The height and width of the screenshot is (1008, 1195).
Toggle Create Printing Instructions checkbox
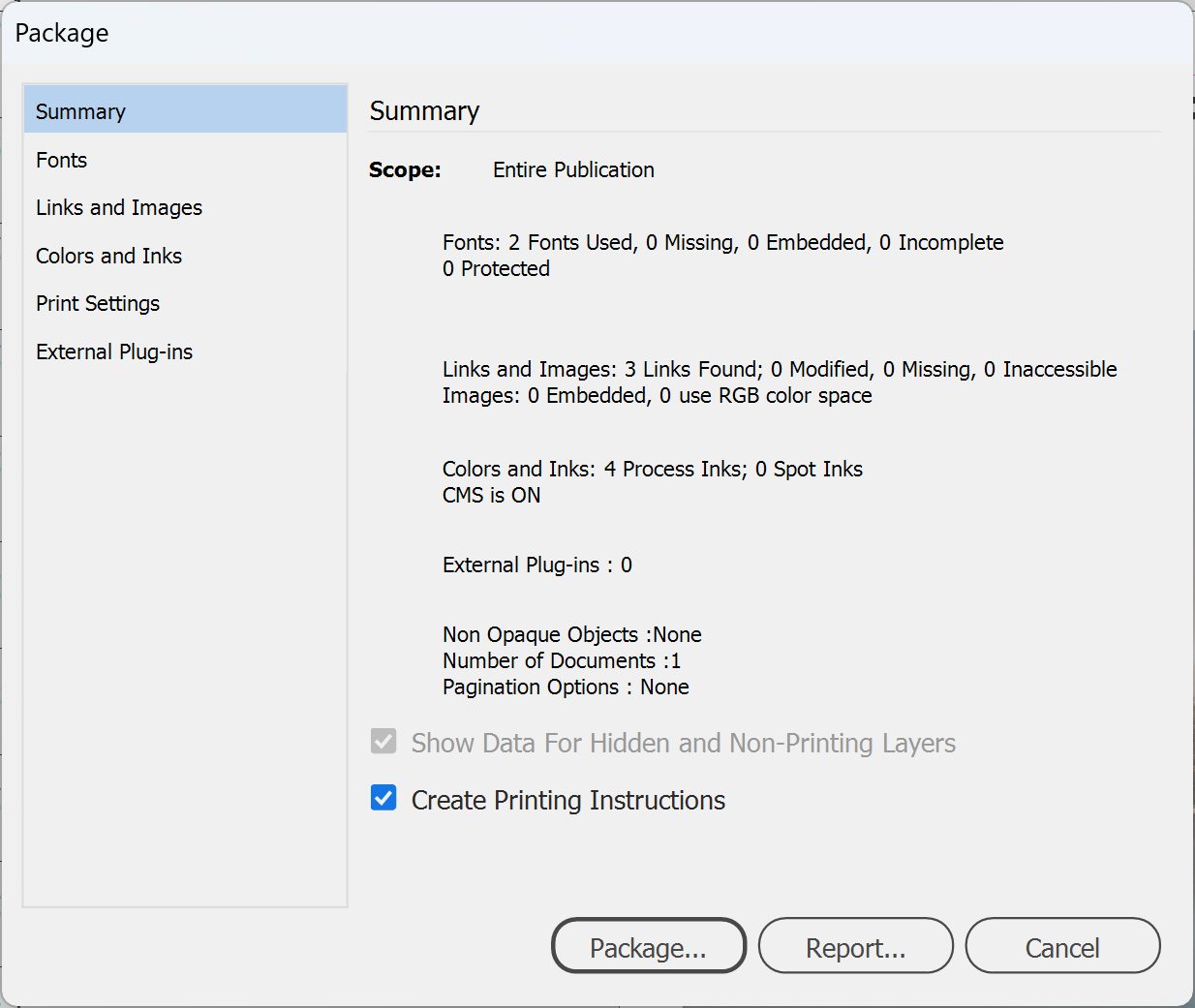point(383,798)
